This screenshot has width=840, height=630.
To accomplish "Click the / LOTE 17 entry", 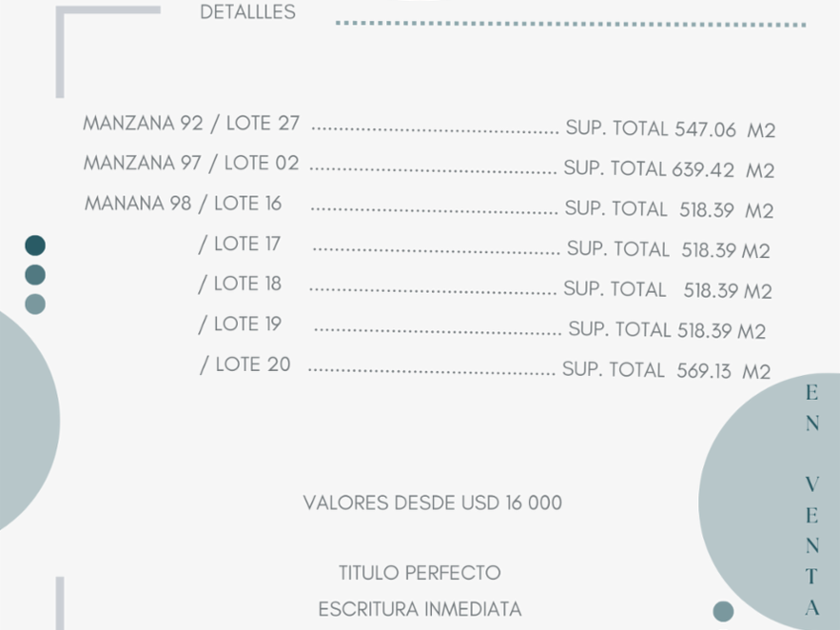I will [x=239, y=244].
